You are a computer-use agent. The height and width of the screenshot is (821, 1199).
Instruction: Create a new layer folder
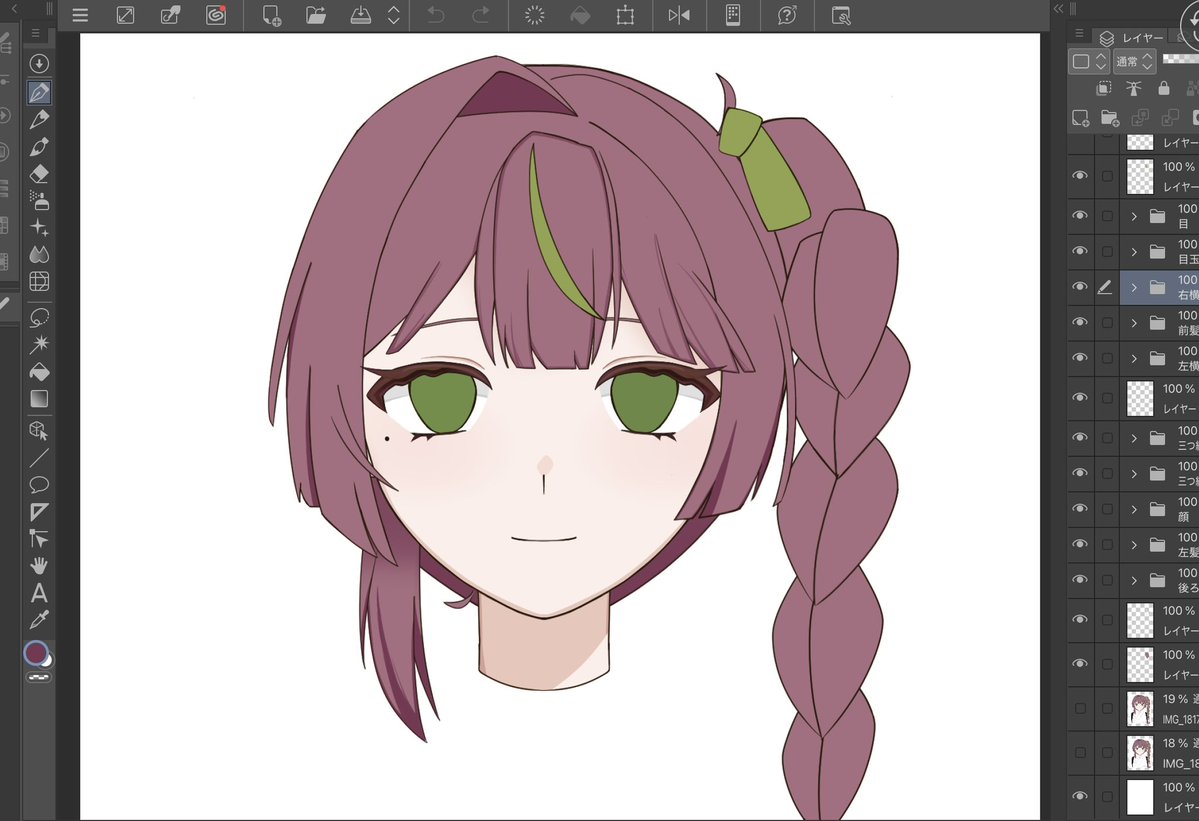(1110, 118)
